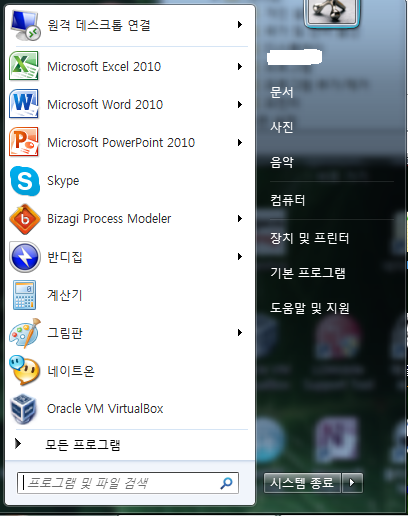Image resolution: width=408 pixels, height=516 pixels.
Task: Select the 그림판 text label
Action: [65, 333]
